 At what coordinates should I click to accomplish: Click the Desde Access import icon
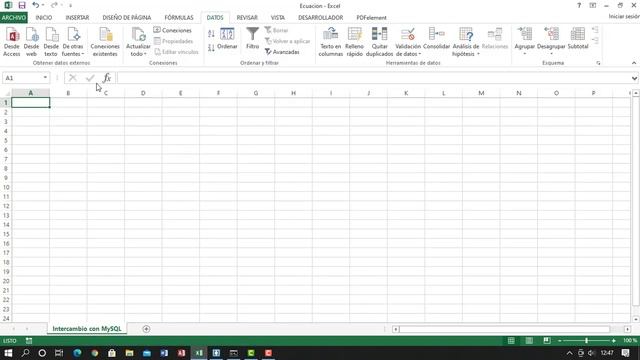pyautogui.click(x=12, y=42)
